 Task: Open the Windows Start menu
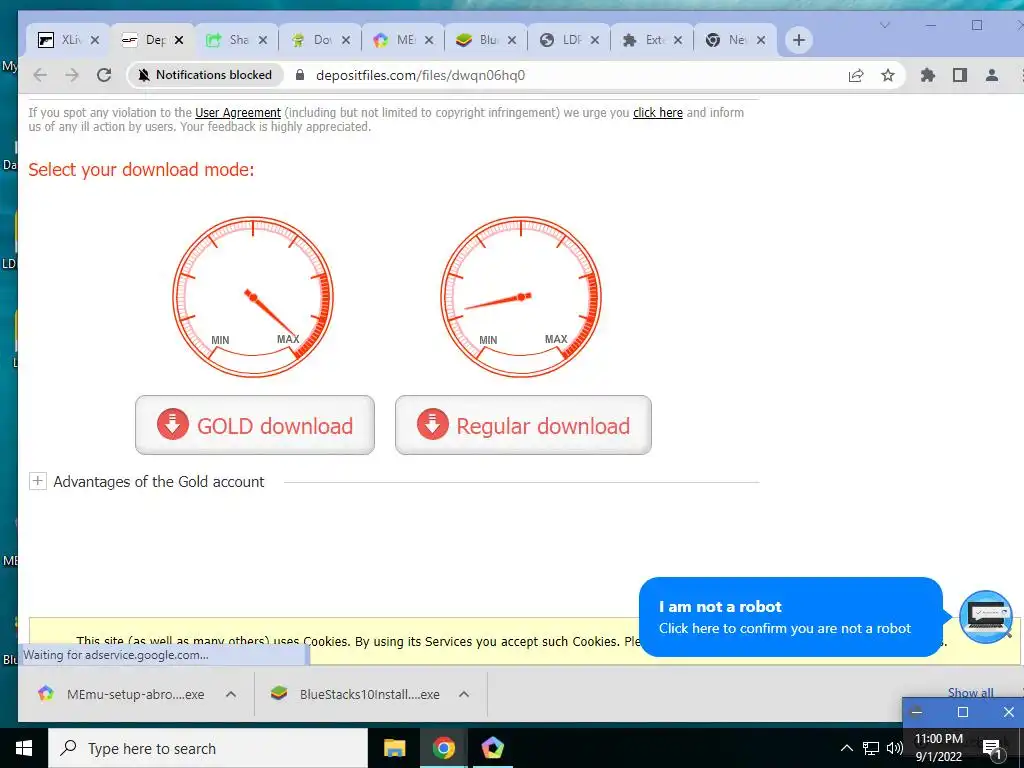24,748
